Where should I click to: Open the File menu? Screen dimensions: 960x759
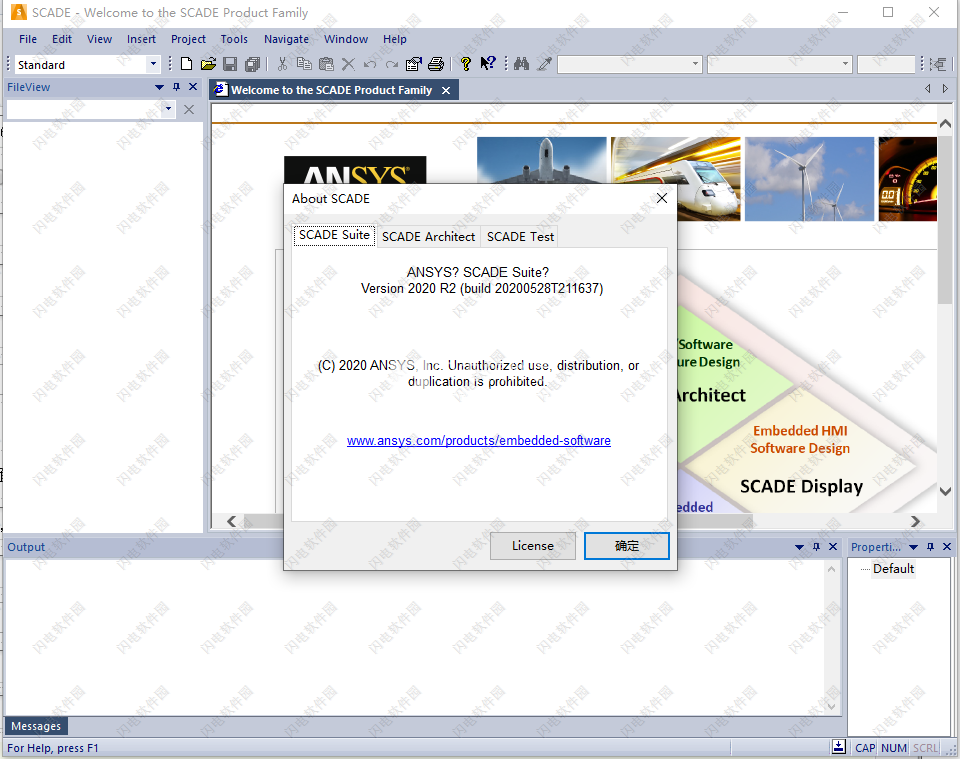coord(28,39)
